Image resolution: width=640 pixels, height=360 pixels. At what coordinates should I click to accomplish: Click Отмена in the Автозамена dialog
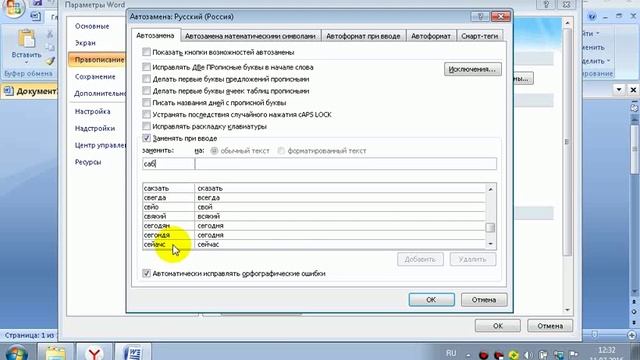[x=484, y=300]
